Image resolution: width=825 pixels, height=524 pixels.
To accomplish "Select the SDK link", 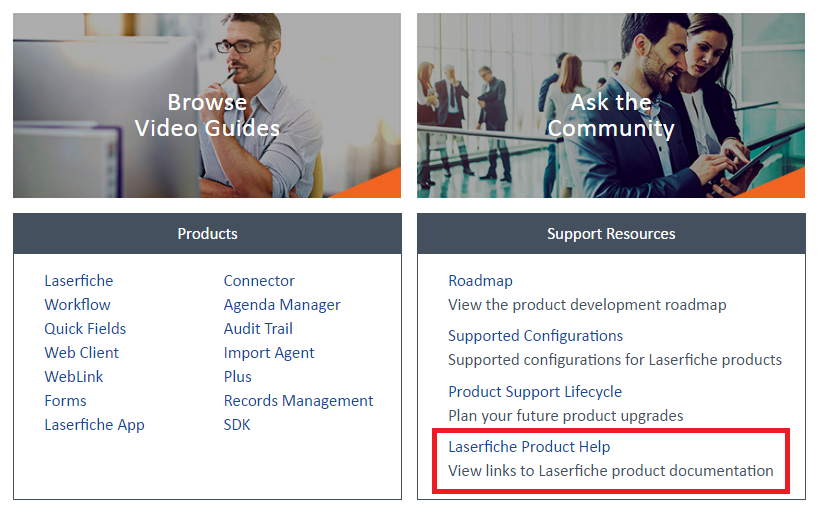I will (237, 425).
